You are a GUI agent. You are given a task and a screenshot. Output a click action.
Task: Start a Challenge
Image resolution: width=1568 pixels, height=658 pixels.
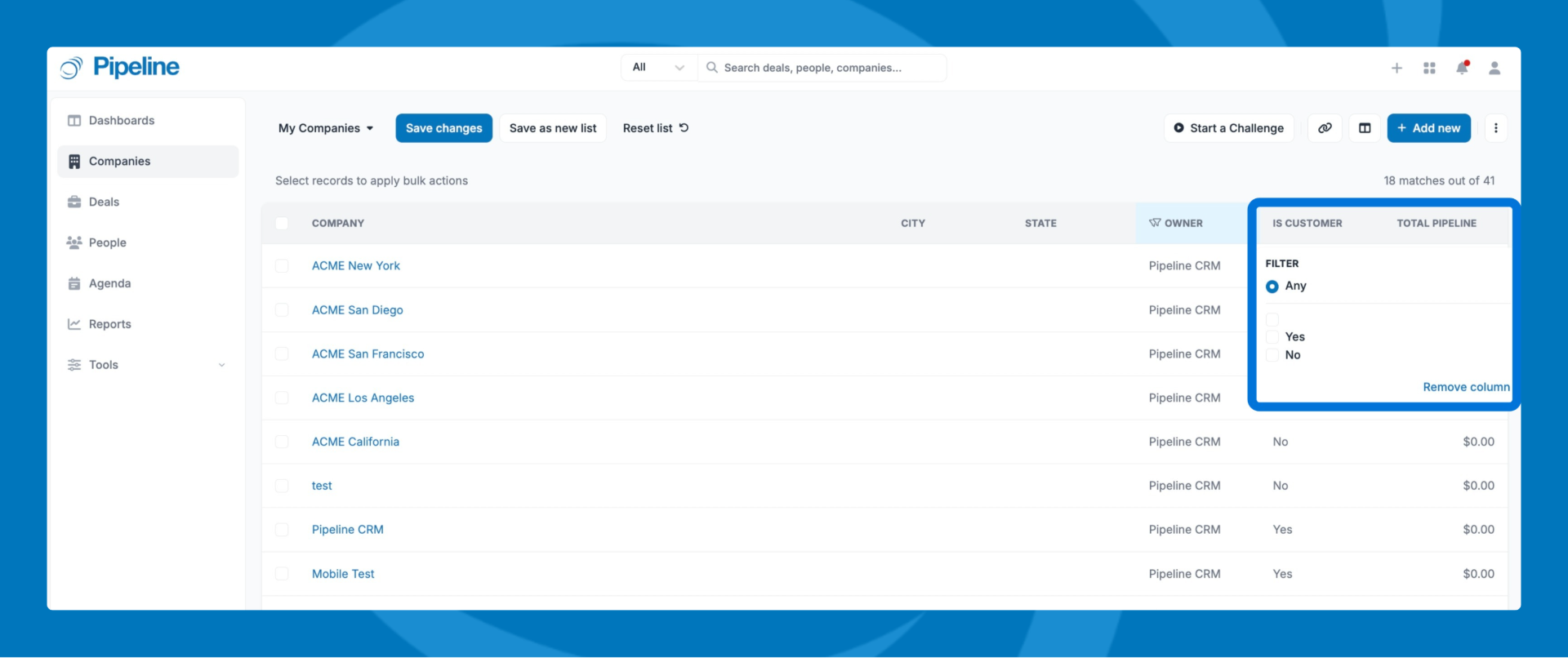coord(1229,128)
